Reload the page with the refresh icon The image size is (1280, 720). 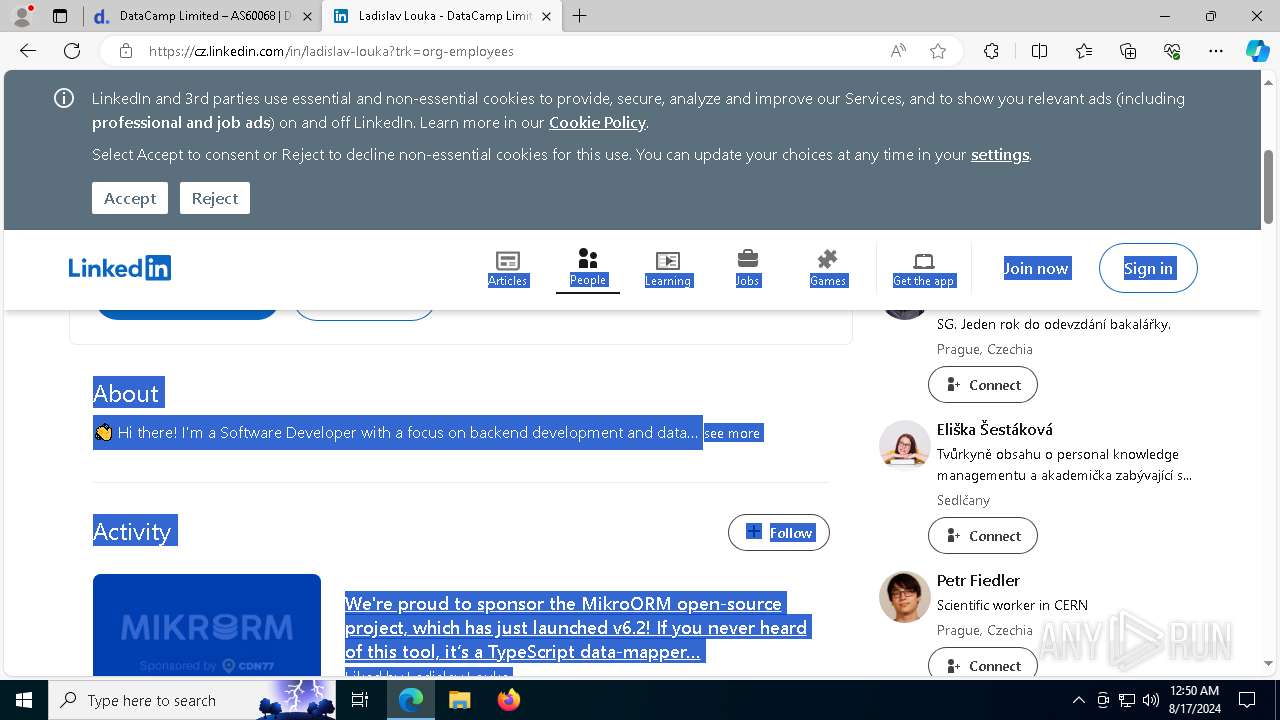[72, 51]
